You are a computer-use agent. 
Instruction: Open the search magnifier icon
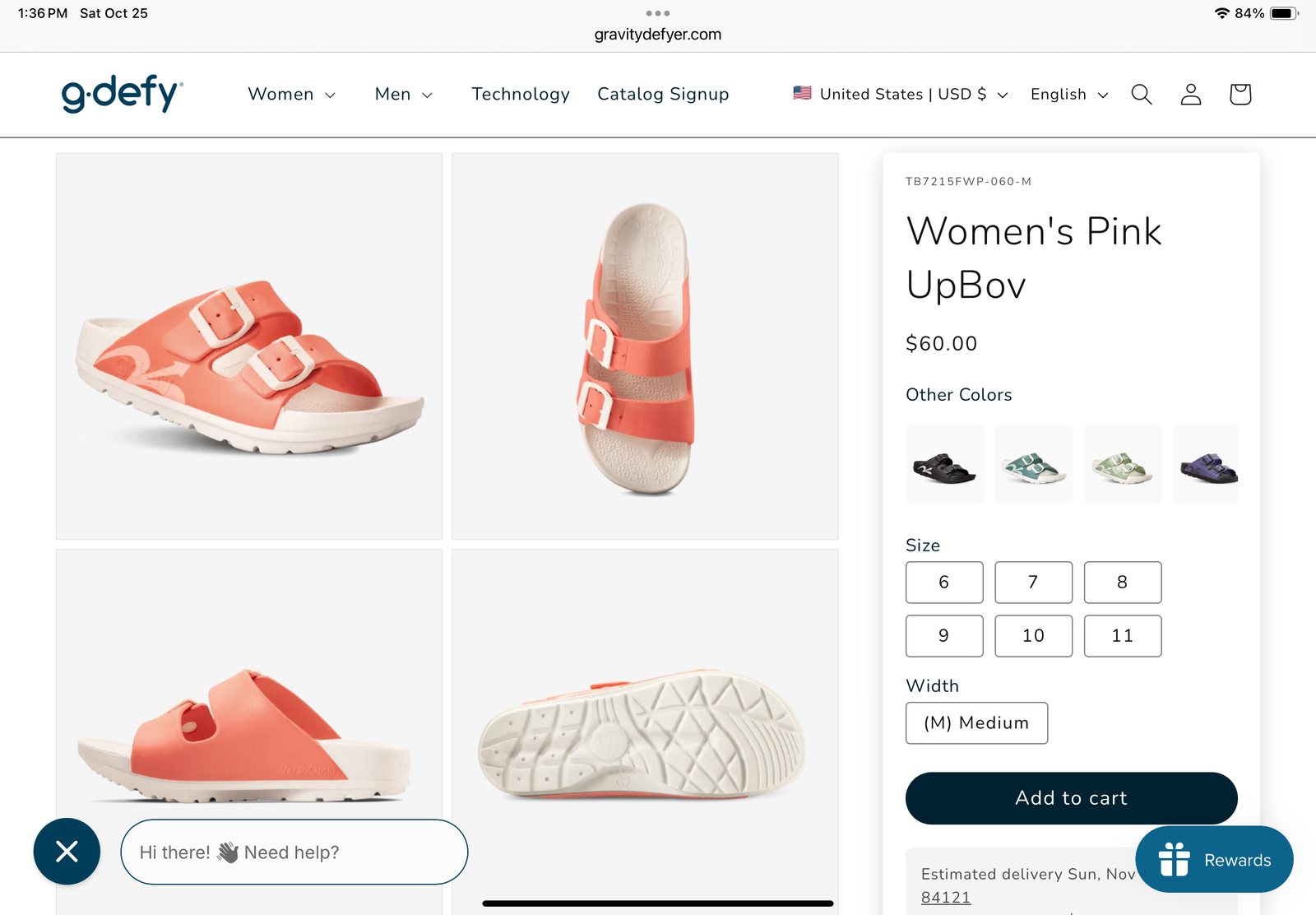[1141, 95]
